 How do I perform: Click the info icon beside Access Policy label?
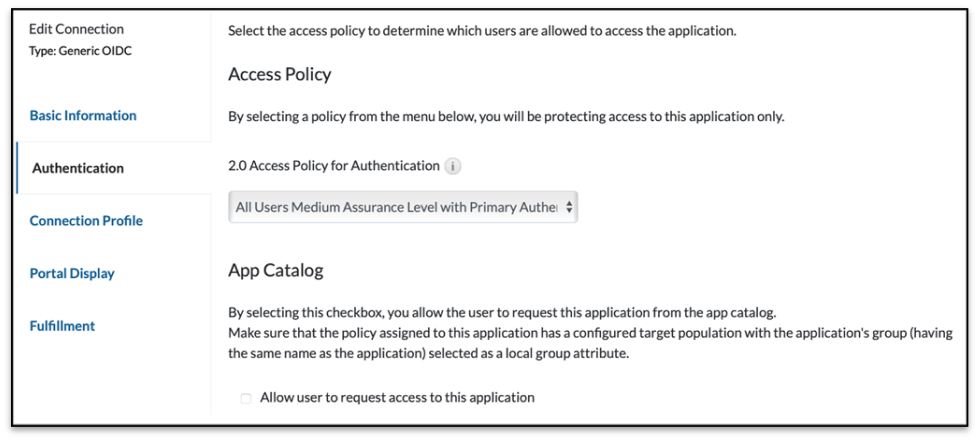click(x=452, y=166)
